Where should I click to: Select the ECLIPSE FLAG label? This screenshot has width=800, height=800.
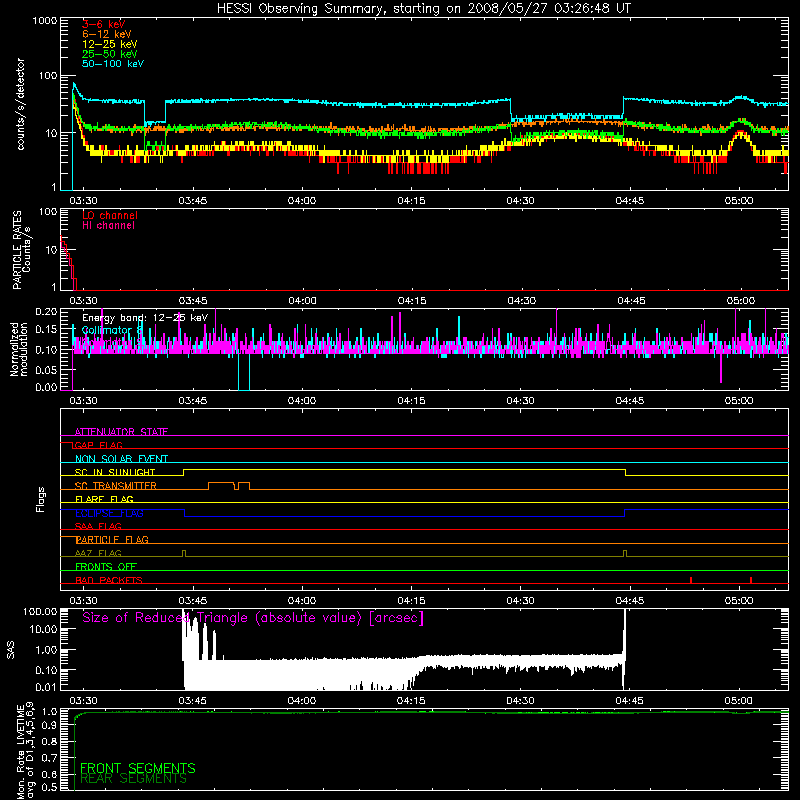pyautogui.click(x=109, y=513)
